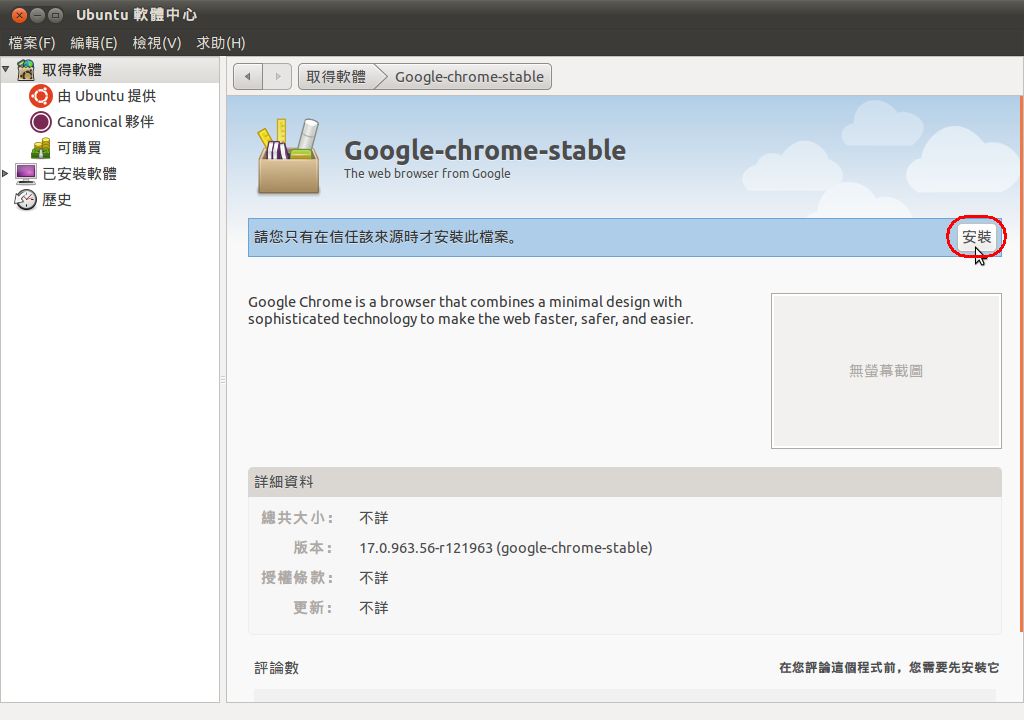
Task: Click 'The web browser from Google' subtitle
Action: tap(427, 174)
